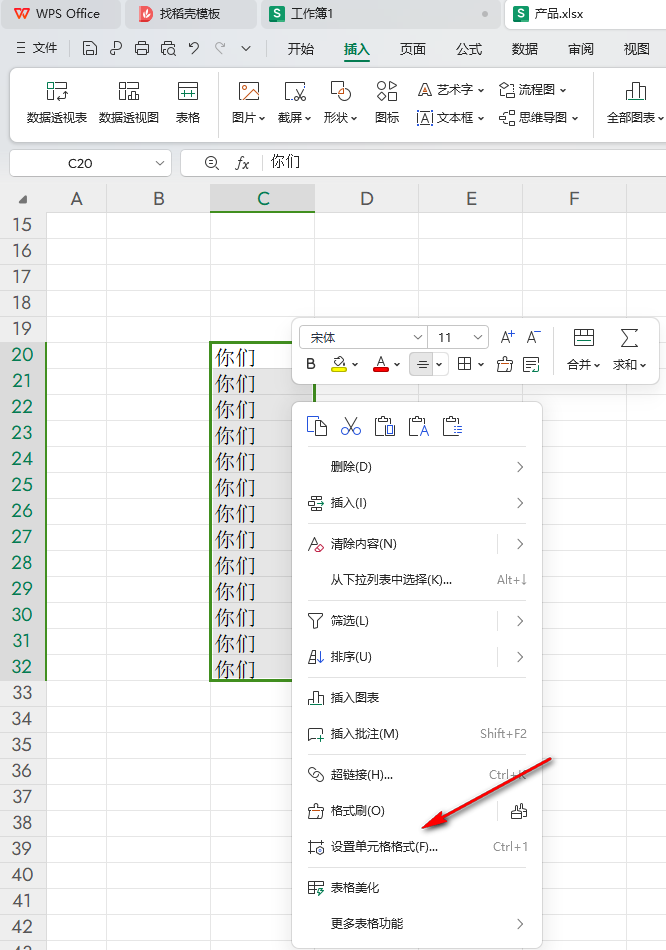Increase font size in mini toolbar
666x950 pixels.
pos(507,337)
